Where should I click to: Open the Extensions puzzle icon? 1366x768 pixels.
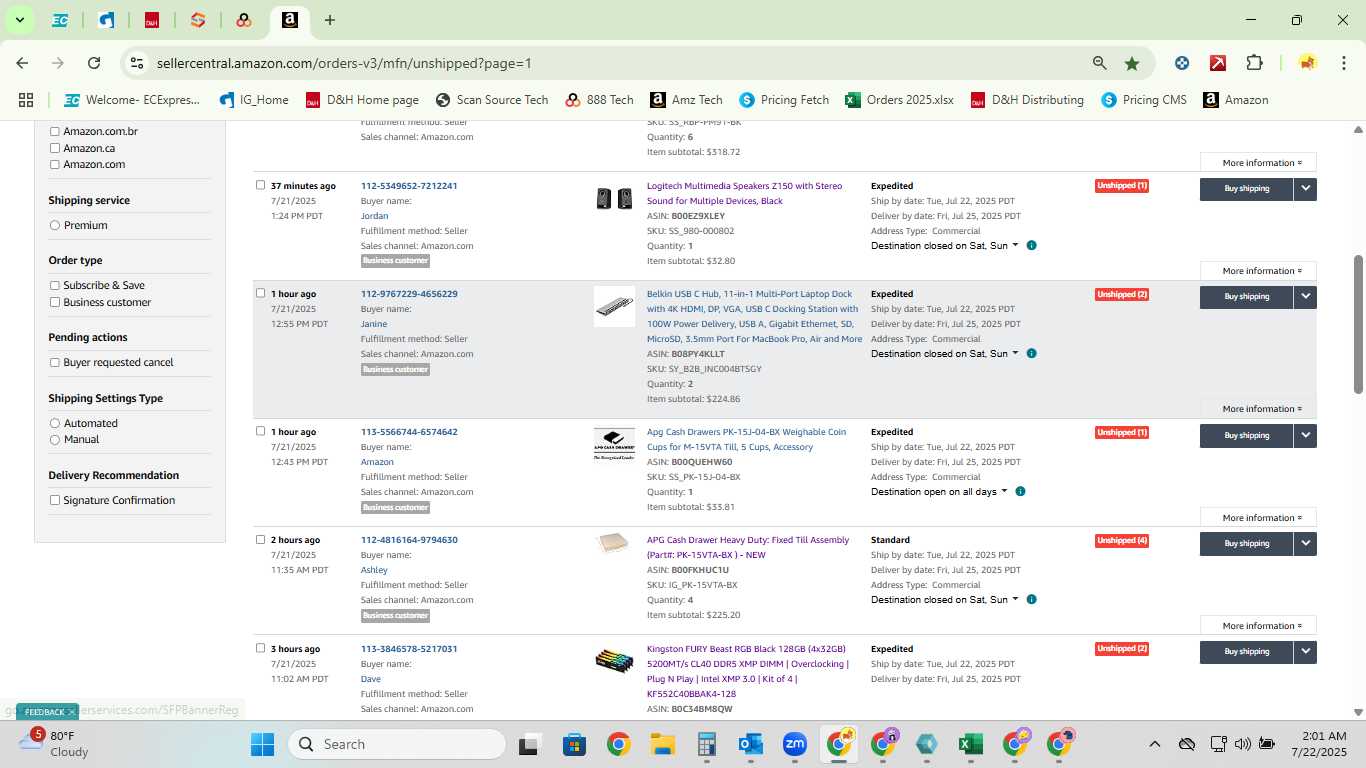tap(1254, 63)
